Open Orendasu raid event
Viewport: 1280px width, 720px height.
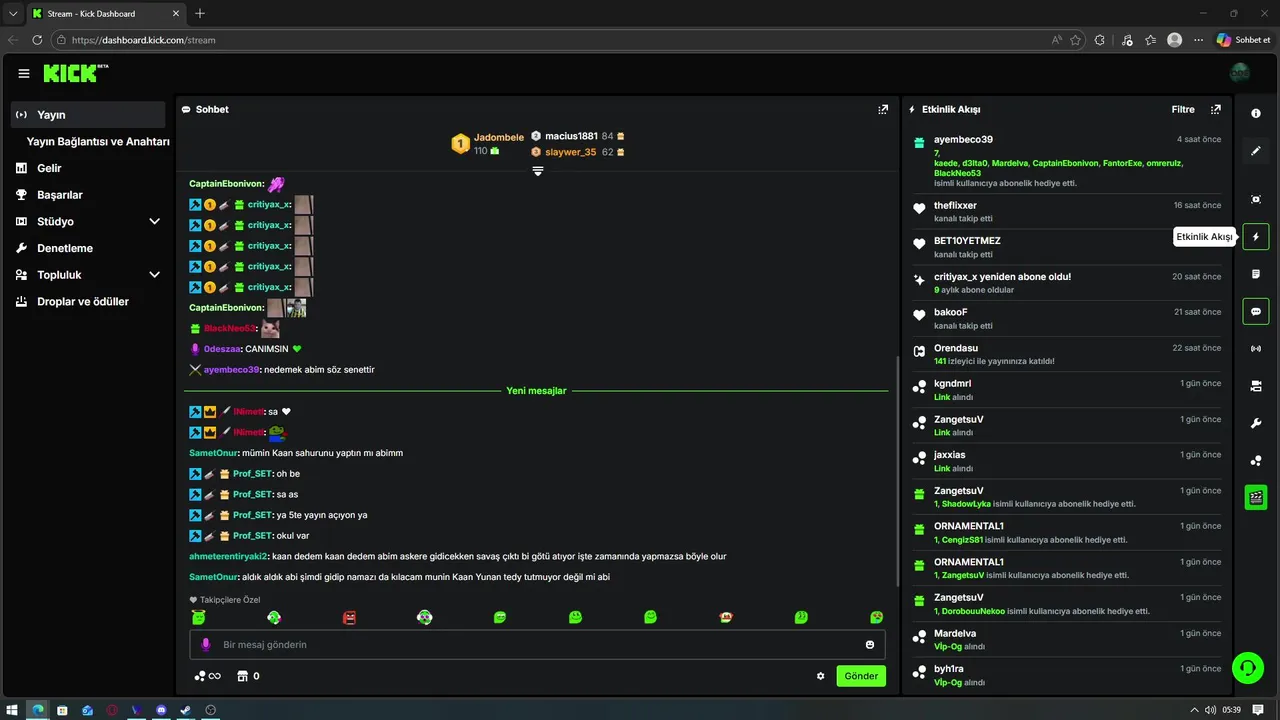point(1068,354)
